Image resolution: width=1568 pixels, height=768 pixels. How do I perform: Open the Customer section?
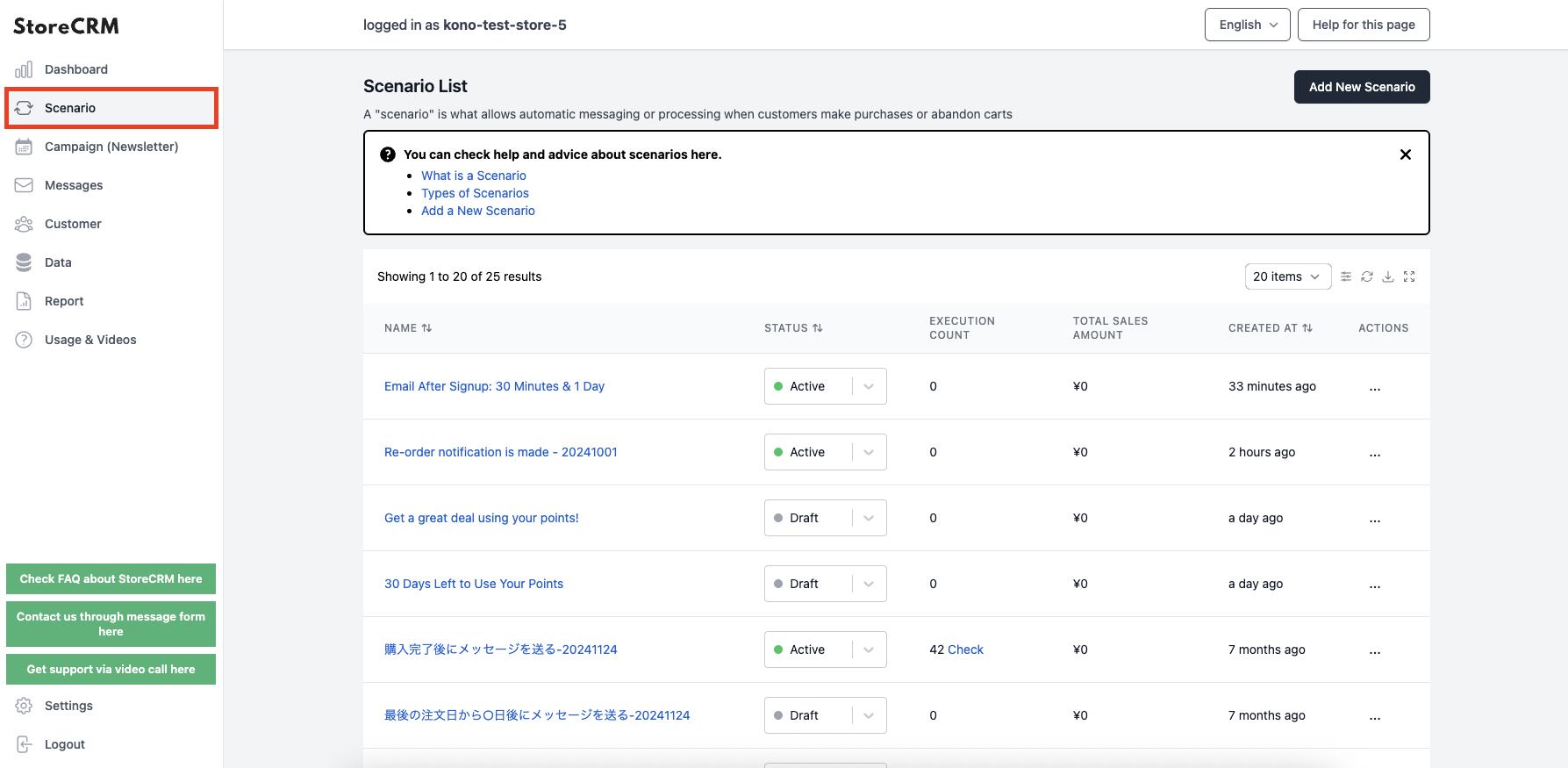click(111, 224)
